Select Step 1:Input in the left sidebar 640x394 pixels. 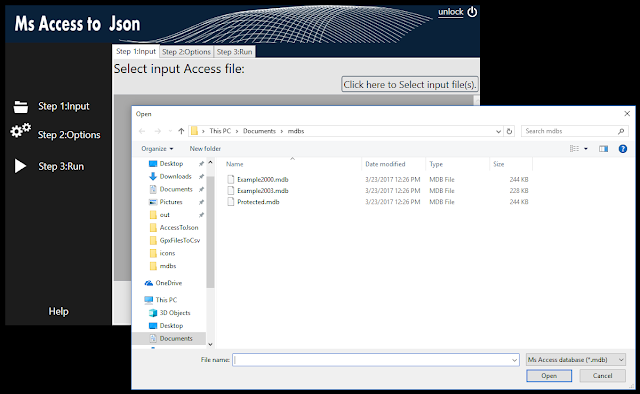64,106
